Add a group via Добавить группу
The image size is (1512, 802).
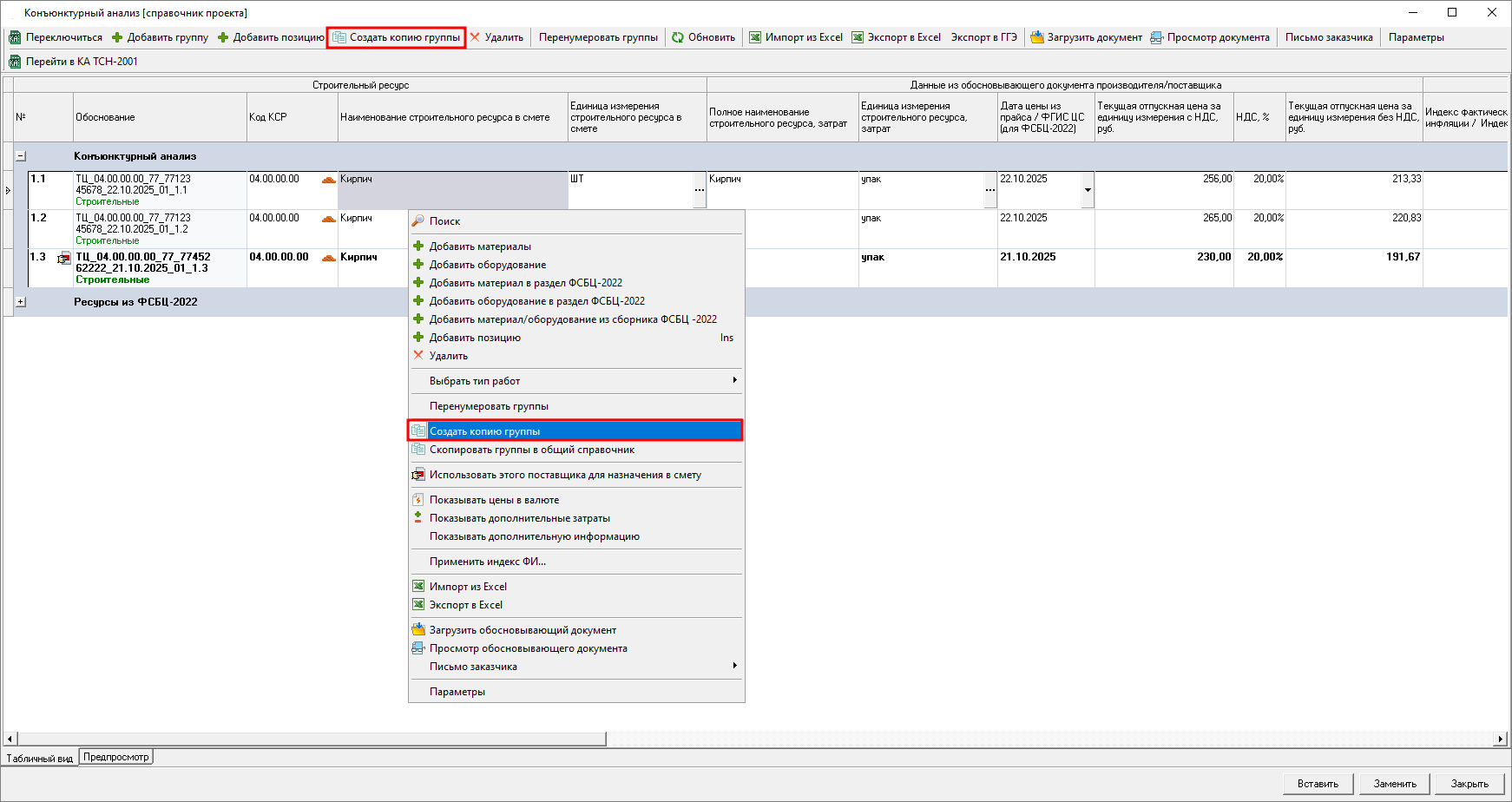click(161, 37)
